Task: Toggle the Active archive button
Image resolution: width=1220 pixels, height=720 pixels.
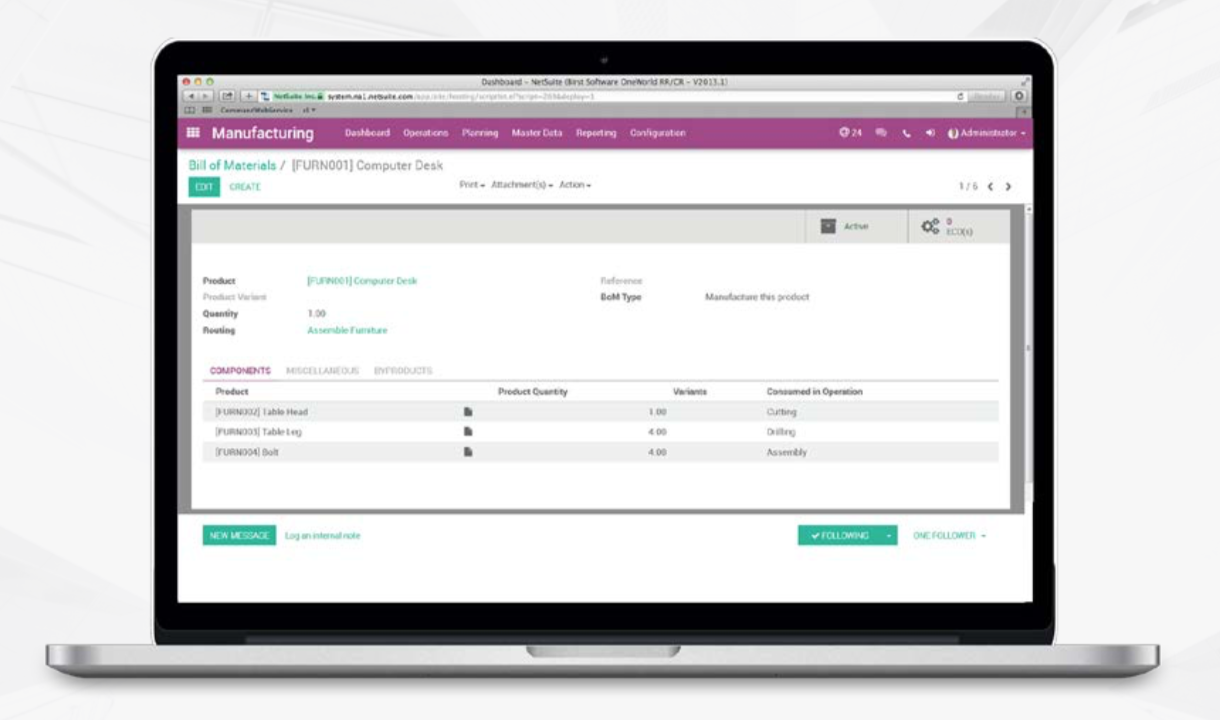Action: coord(856,227)
